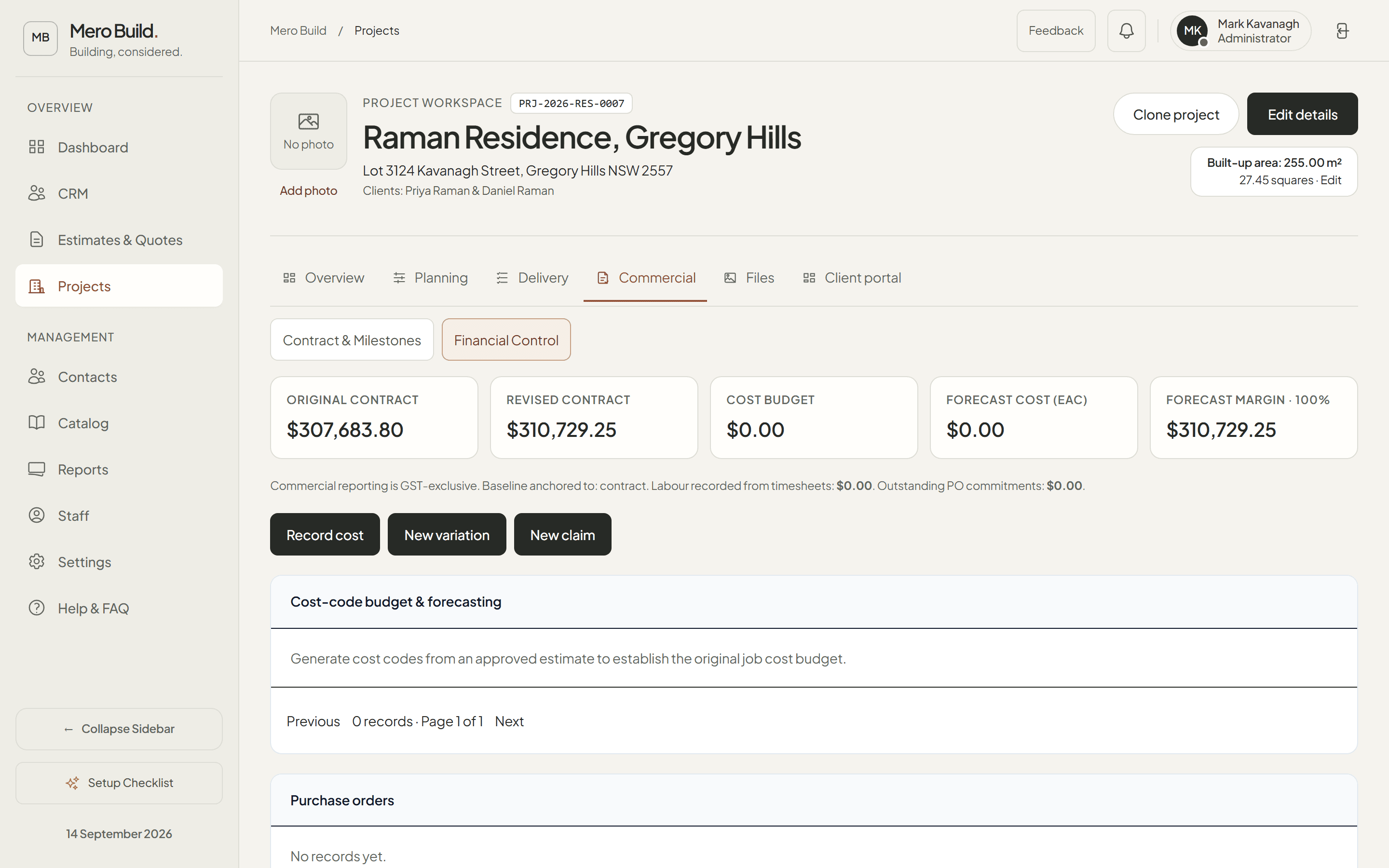Click the No photo placeholder thumbnail
This screenshot has width=1389, height=868.
[309, 132]
